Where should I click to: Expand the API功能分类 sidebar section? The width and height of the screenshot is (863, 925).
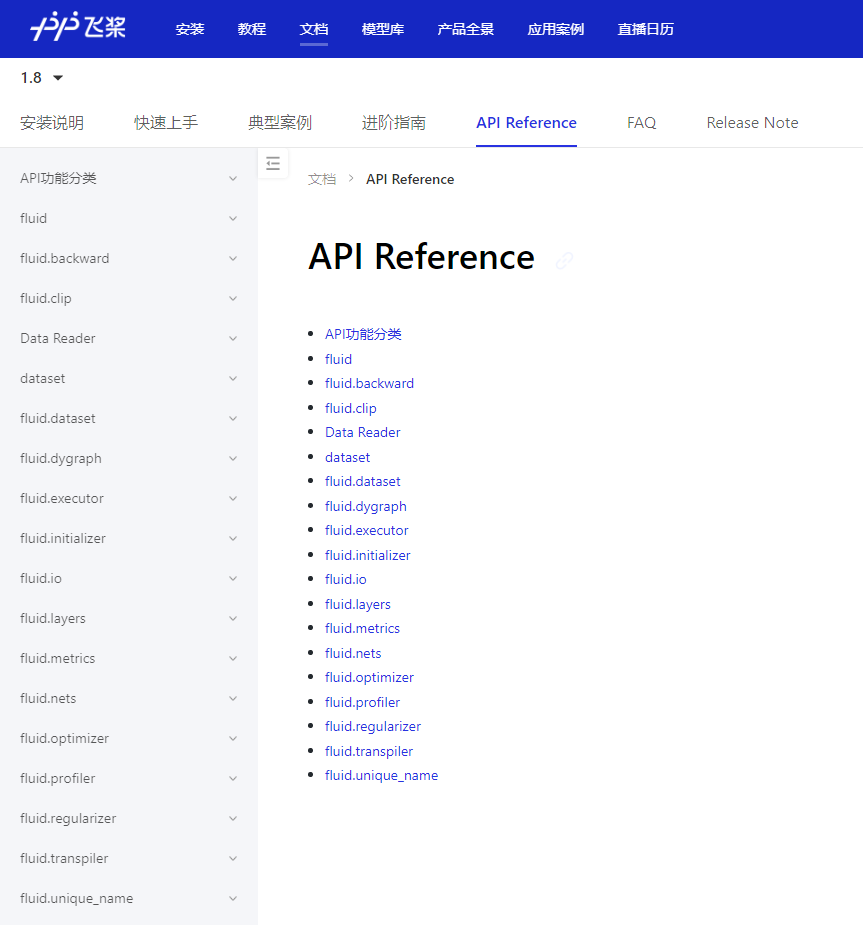(233, 178)
